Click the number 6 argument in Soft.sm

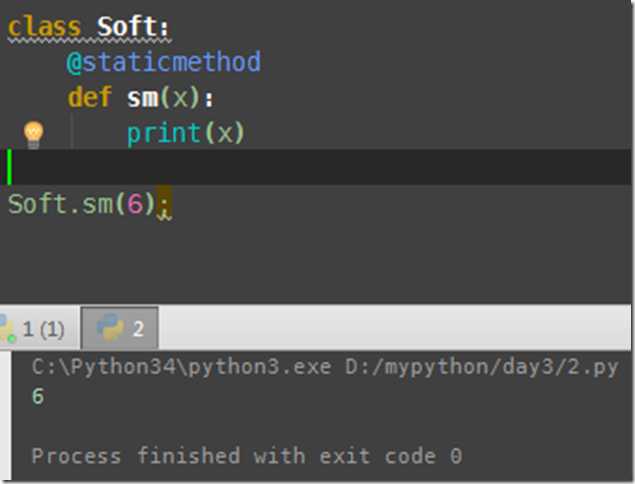click(x=136, y=204)
